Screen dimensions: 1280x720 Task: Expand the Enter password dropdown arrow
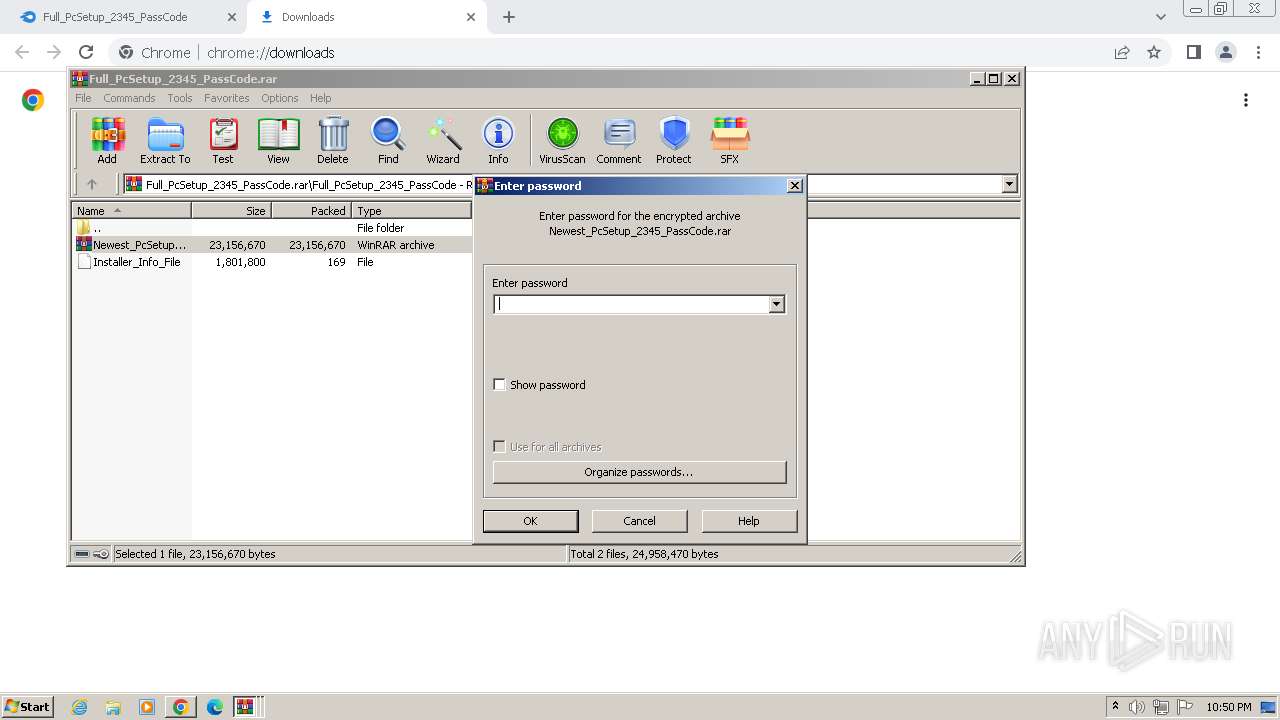(776, 304)
